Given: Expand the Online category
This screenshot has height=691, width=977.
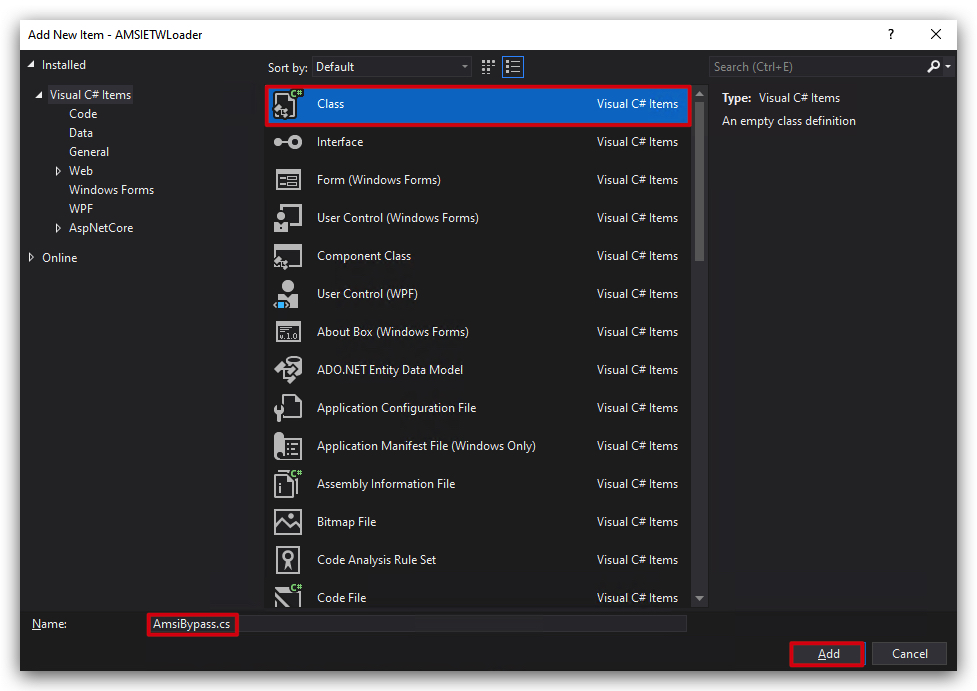Looking at the screenshot, I should pyautogui.click(x=31, y=257).
